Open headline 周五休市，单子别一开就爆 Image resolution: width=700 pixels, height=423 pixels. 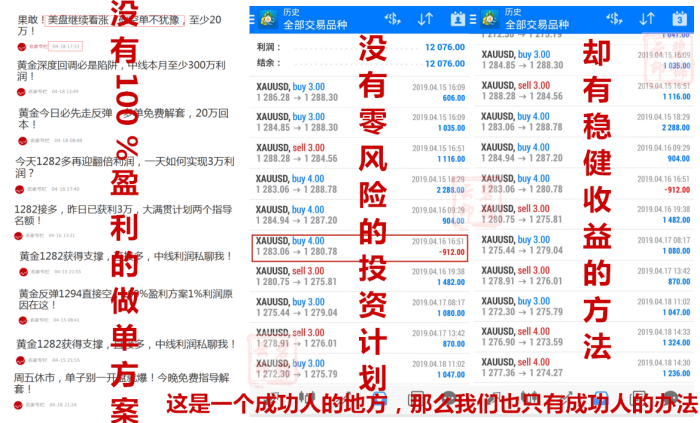click(x=121, y=383)
